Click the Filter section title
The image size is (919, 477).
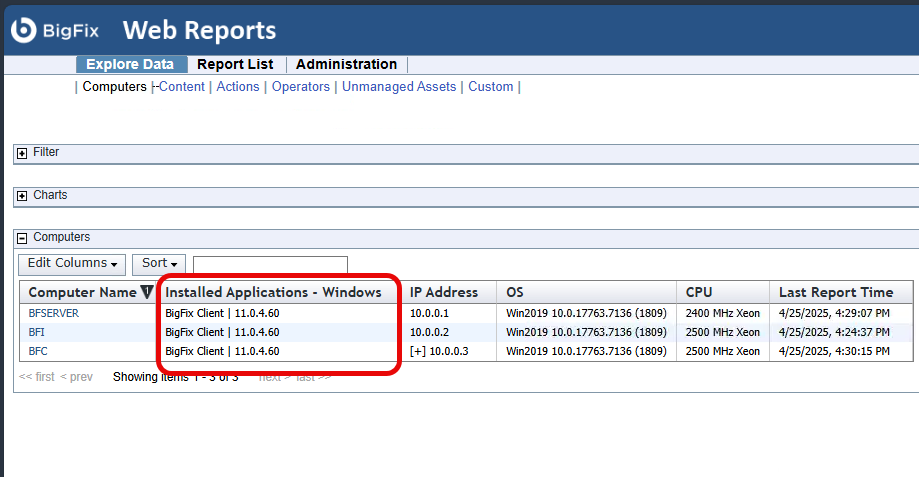click(x=46, y=152)
